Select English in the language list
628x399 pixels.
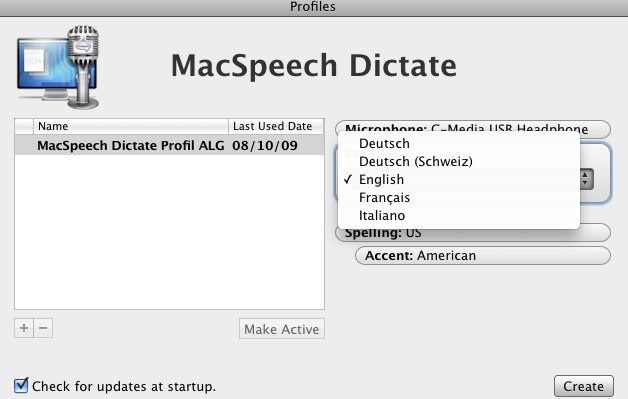coord(459,179)
